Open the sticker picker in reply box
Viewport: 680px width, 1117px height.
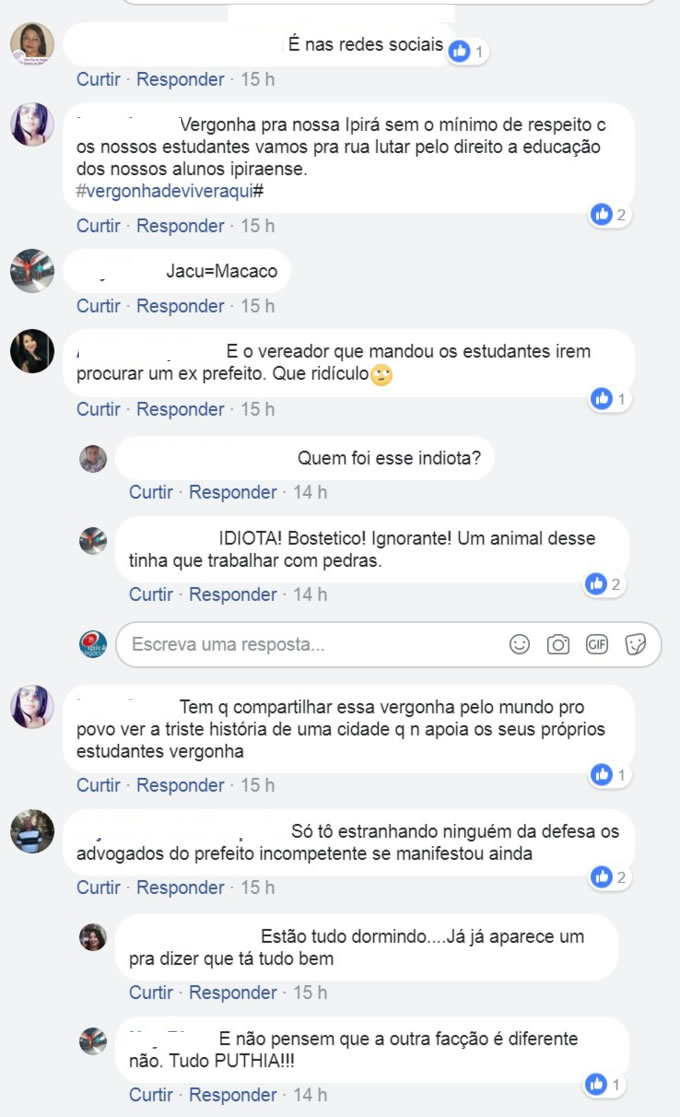click(x=635, y=644)
